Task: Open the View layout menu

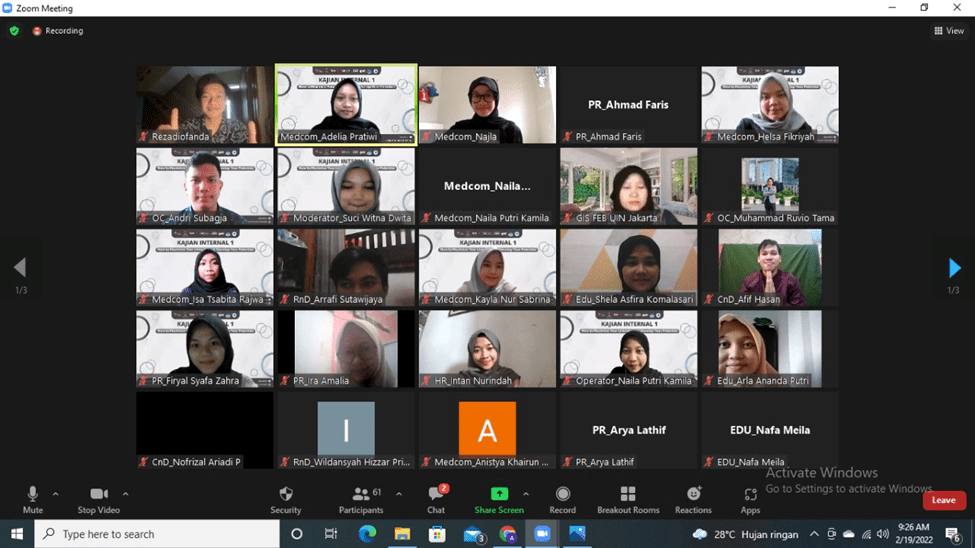Action: coord(949,31)
